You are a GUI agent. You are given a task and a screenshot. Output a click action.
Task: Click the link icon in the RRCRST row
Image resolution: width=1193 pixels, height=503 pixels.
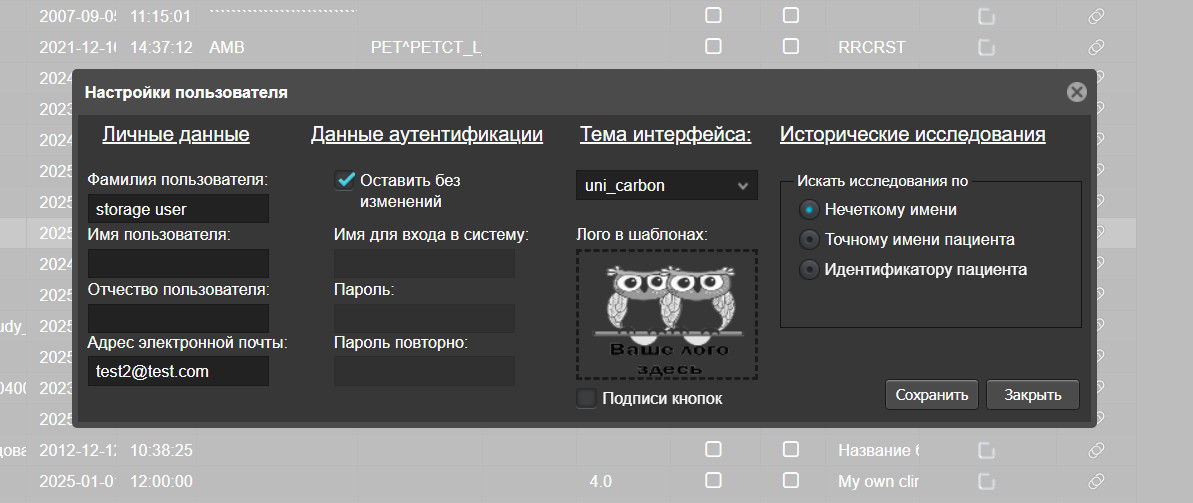click(1096, 47)
